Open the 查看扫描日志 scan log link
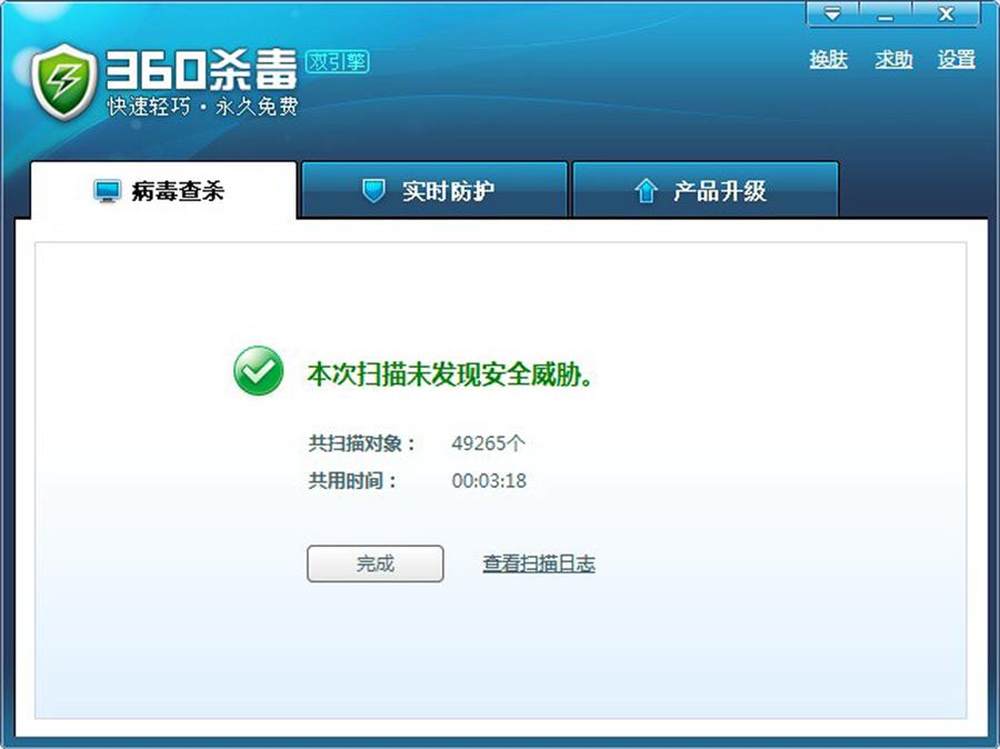Image resolution: width=1000 pixels, height=749 pixels. coord(538,564)
